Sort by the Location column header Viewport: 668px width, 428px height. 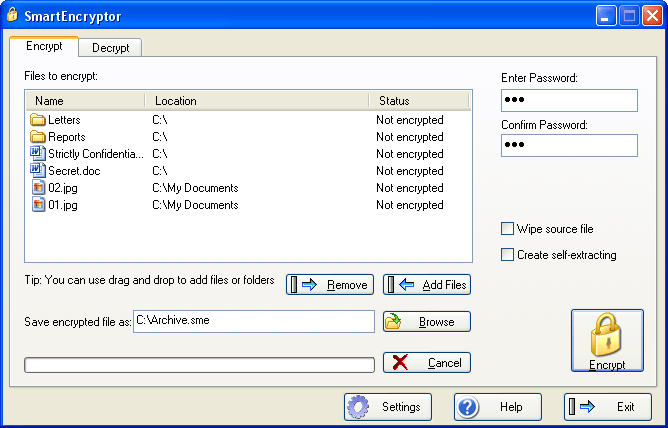click(x=257, y=101)
